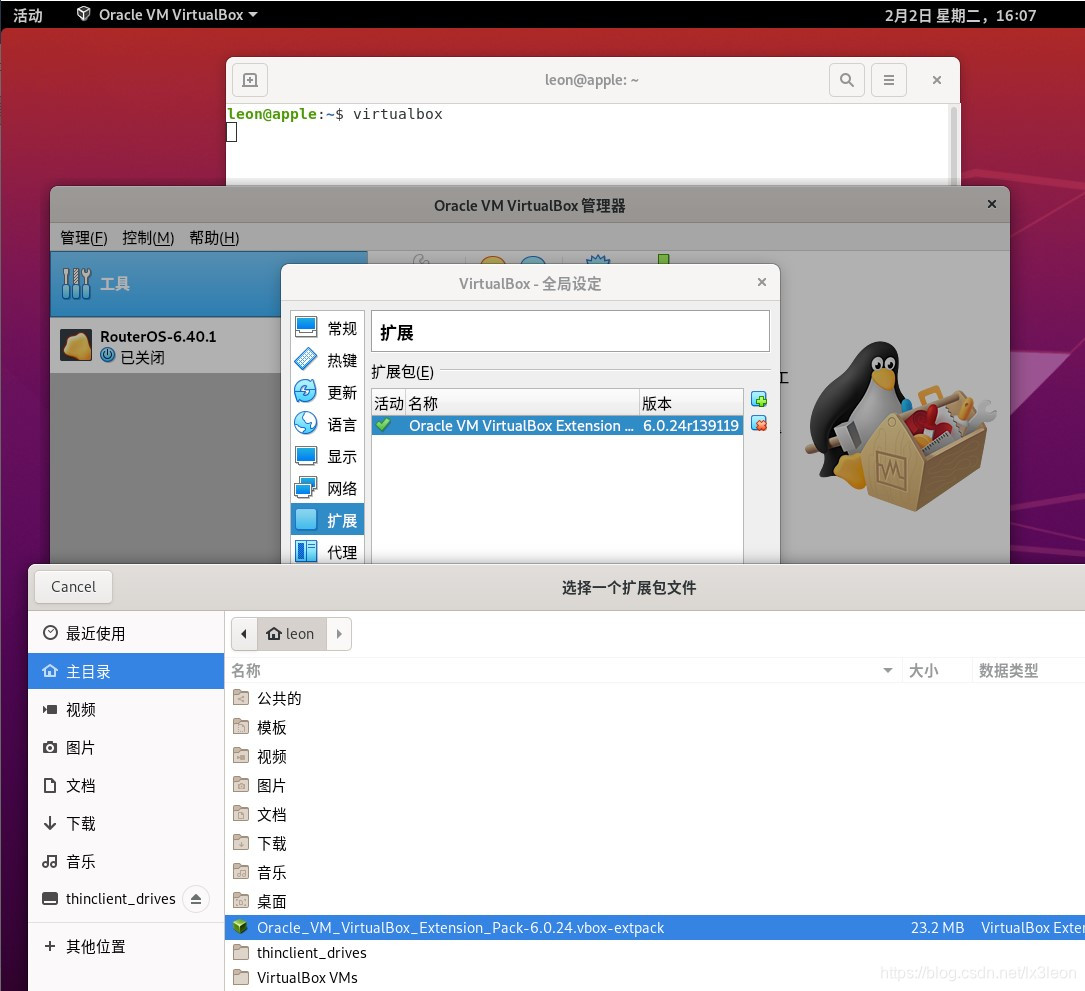1085x991 pixels.
Task: Select Oracle_VM_VirtualBox_Extension_Pack-6.0.24.vbox-extpack file
Action: pyautogui.click(x=655, y=927)
